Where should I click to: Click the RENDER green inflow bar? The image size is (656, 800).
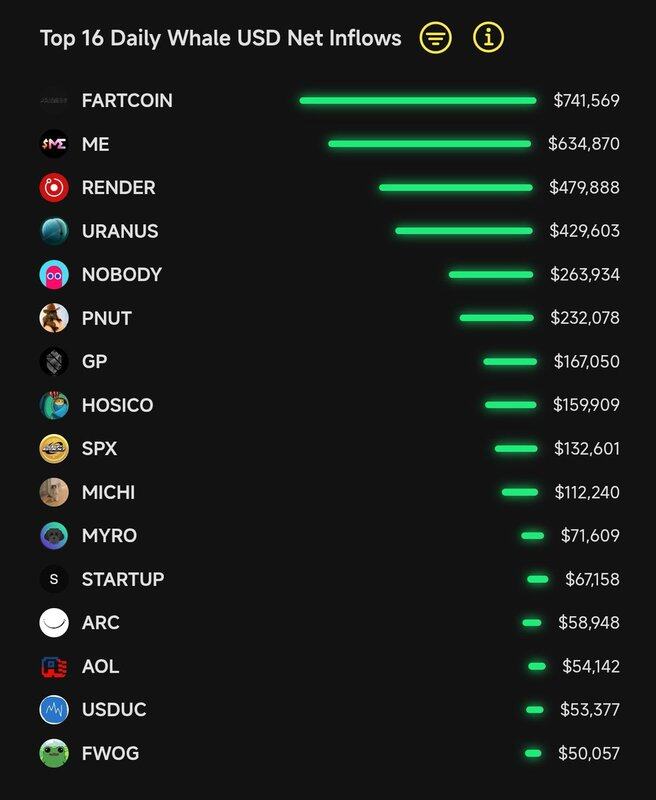click(455, 188)
